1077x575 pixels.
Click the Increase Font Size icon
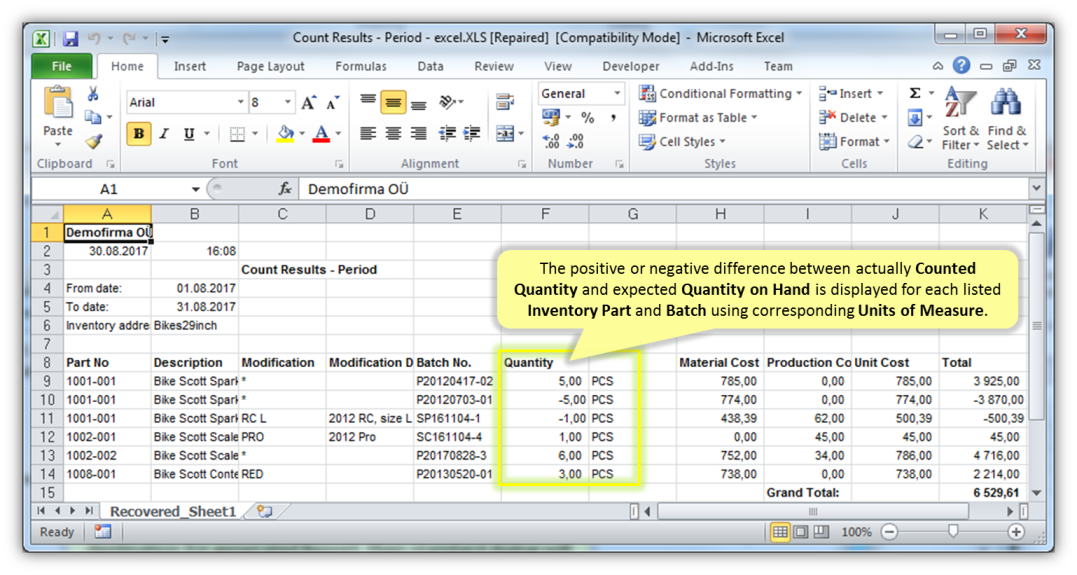click(x=308, y=102)
